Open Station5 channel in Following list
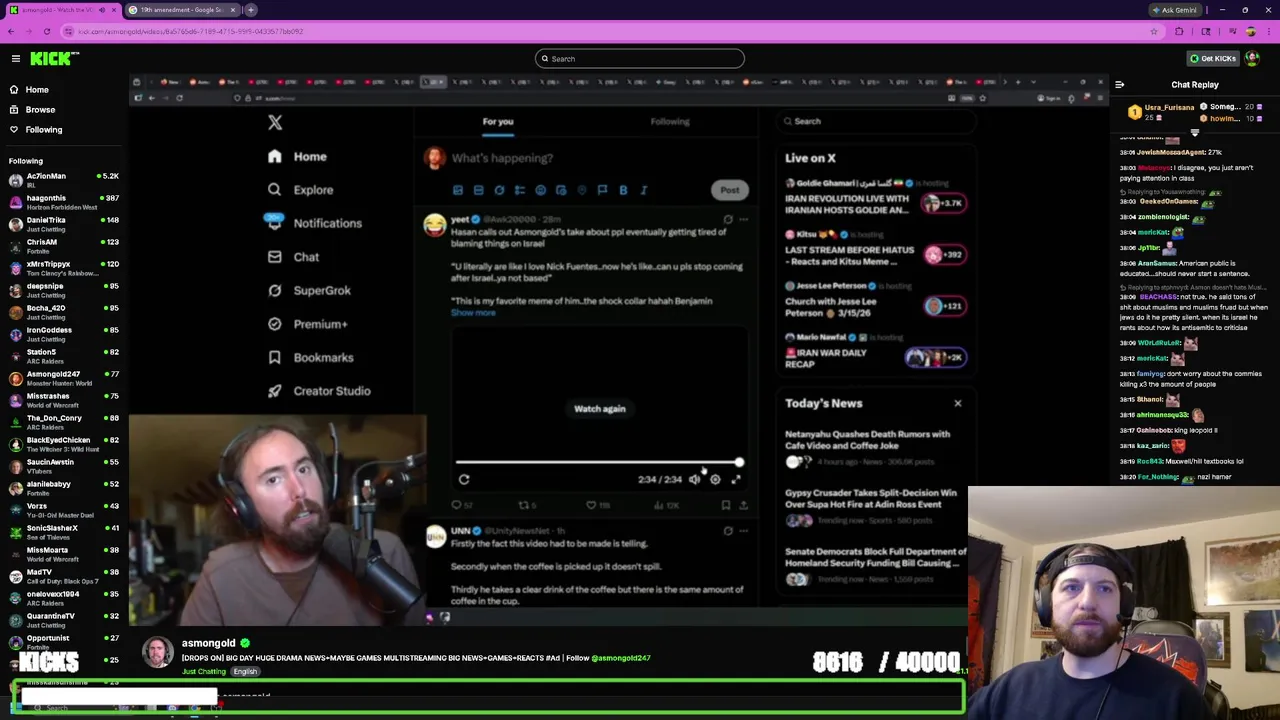The width and height of the screenshot is (1280, 720). click(x=62, y=356)
